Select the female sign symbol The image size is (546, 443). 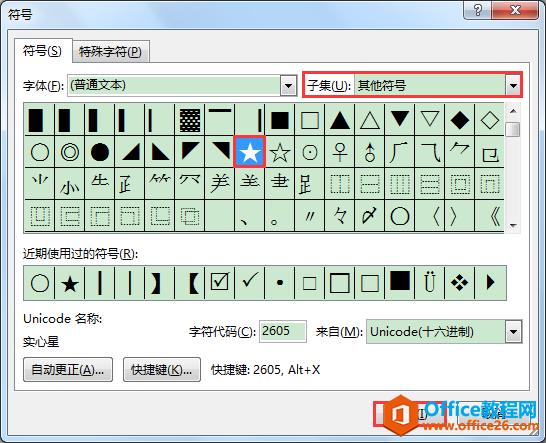pyautogui.click(x=340, y=152)
